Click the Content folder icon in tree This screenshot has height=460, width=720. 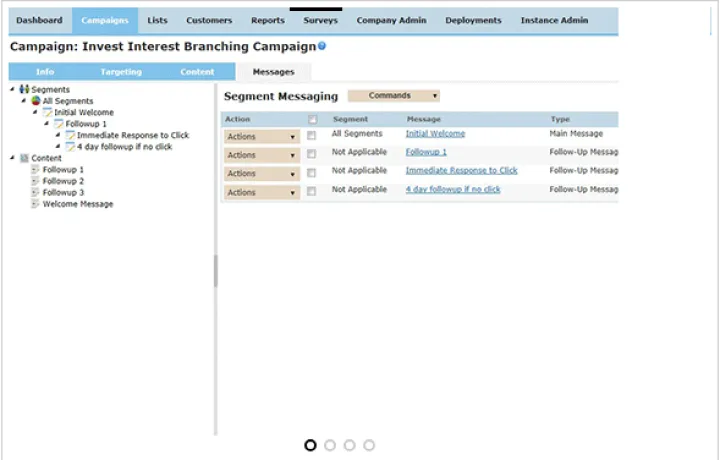[24, 158]
